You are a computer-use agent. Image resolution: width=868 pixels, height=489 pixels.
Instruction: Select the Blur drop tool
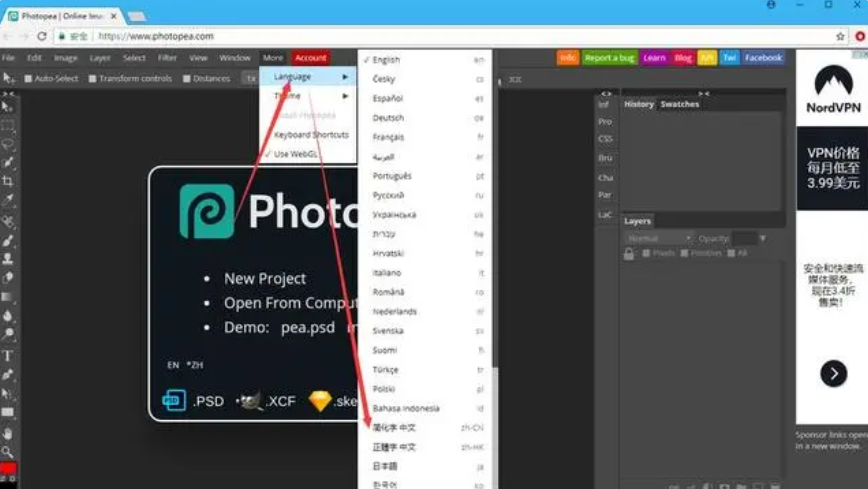(7, 316)
